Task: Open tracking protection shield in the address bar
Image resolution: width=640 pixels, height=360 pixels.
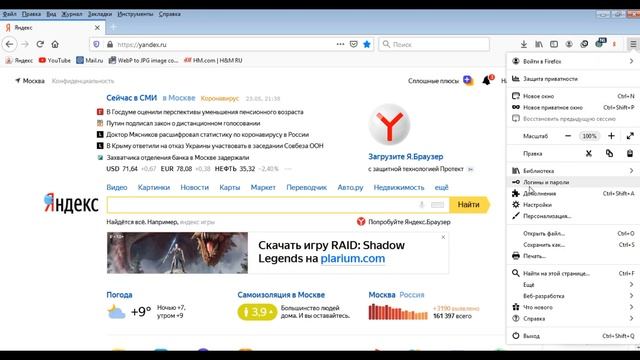Action: 96,44
